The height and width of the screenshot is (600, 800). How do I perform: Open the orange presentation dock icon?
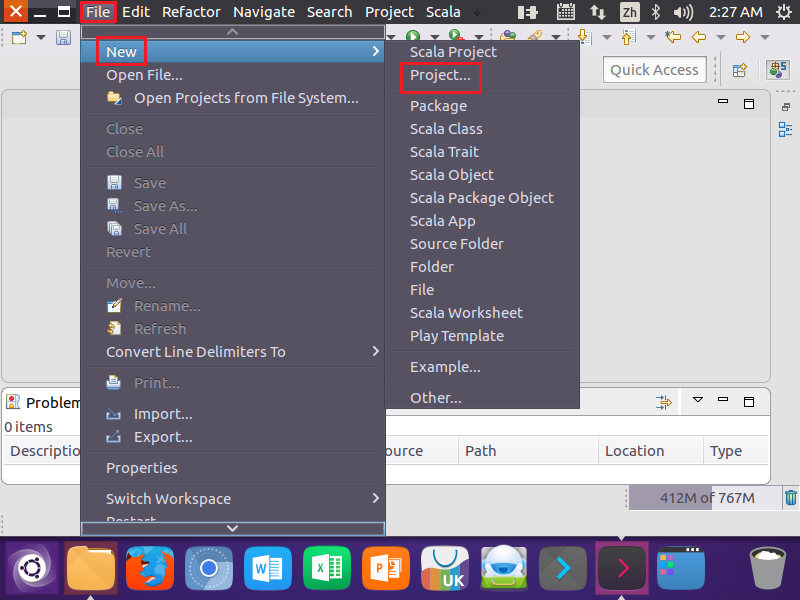pos(386,568)
